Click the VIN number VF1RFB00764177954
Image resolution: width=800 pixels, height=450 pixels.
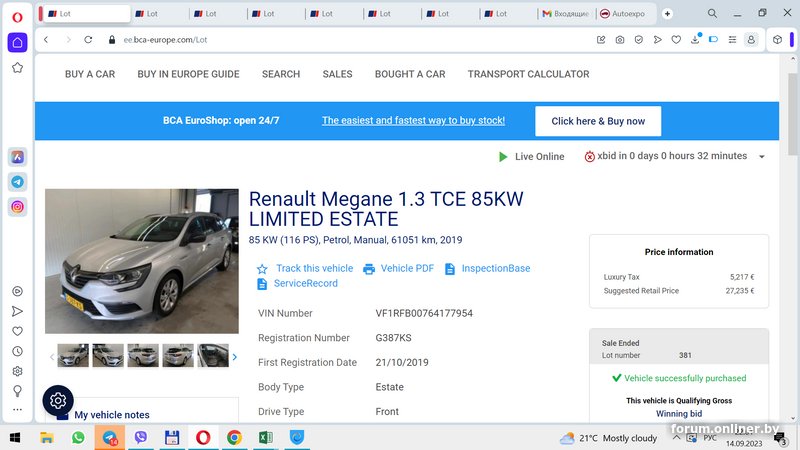(x=424, y=313)
